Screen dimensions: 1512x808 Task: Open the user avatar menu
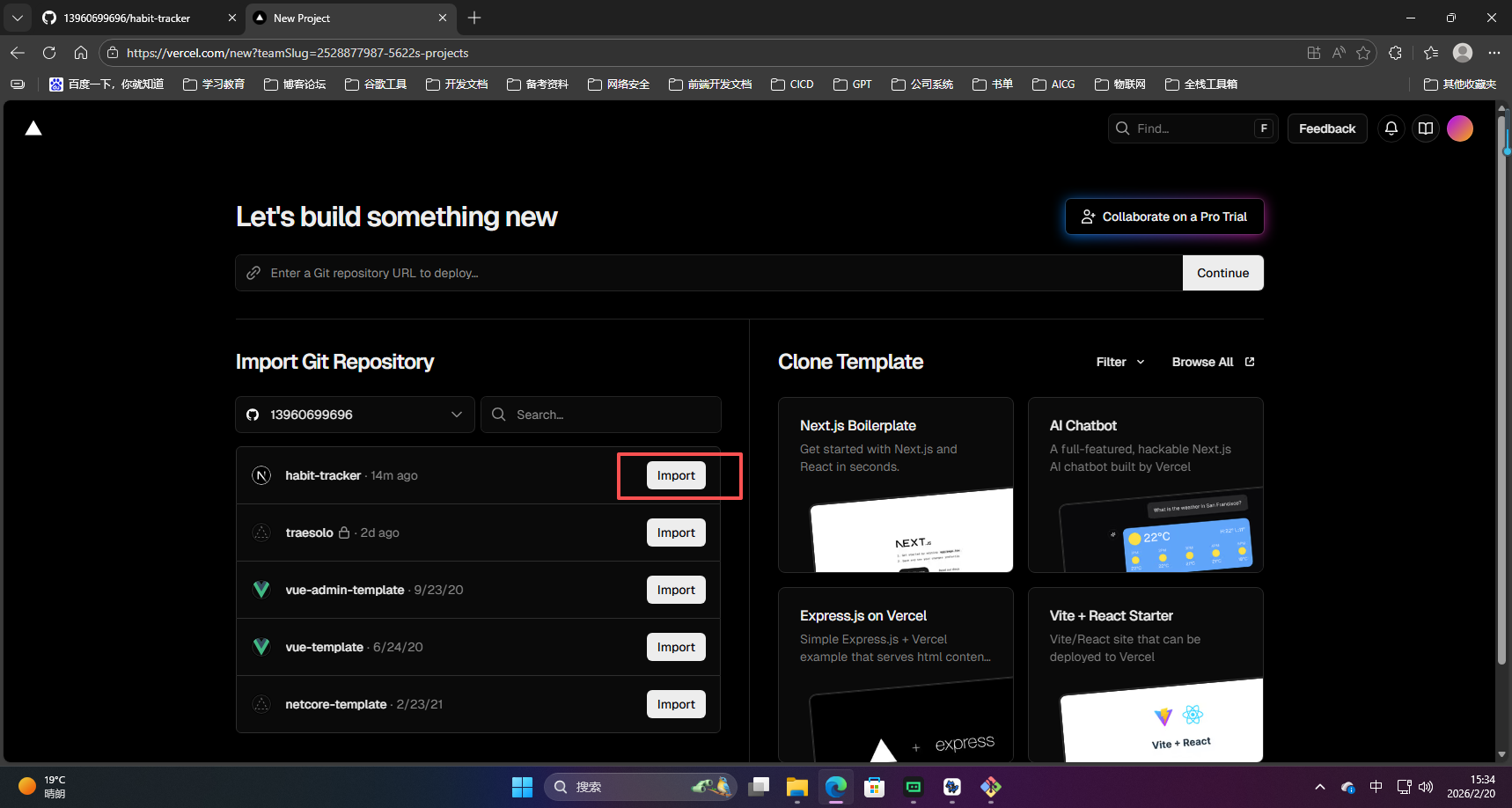click(1460, 129)
